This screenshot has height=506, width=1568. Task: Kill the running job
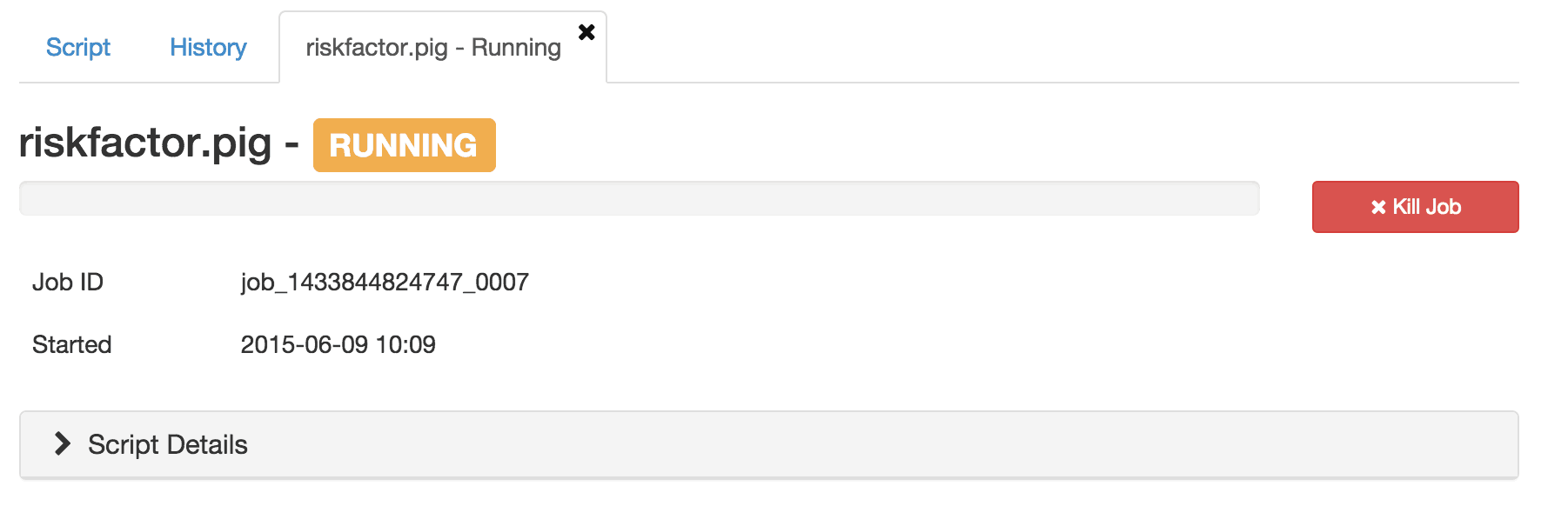1415,207
